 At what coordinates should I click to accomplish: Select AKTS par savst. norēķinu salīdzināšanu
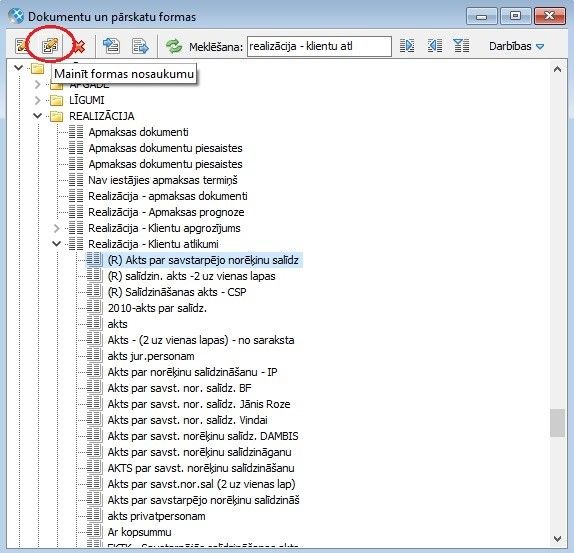pos(201,468)
